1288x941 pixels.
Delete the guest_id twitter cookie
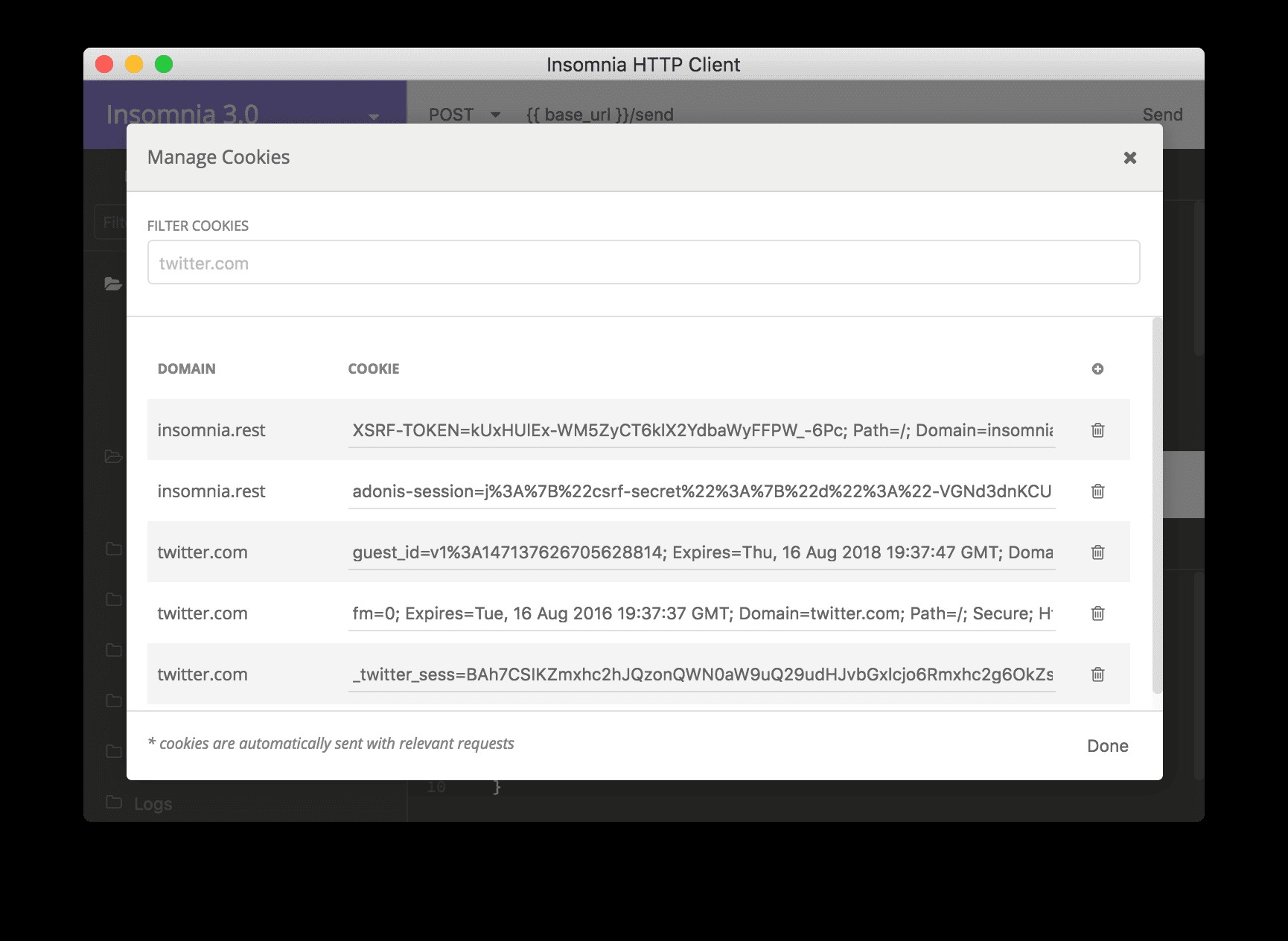tap(1097, 552)
